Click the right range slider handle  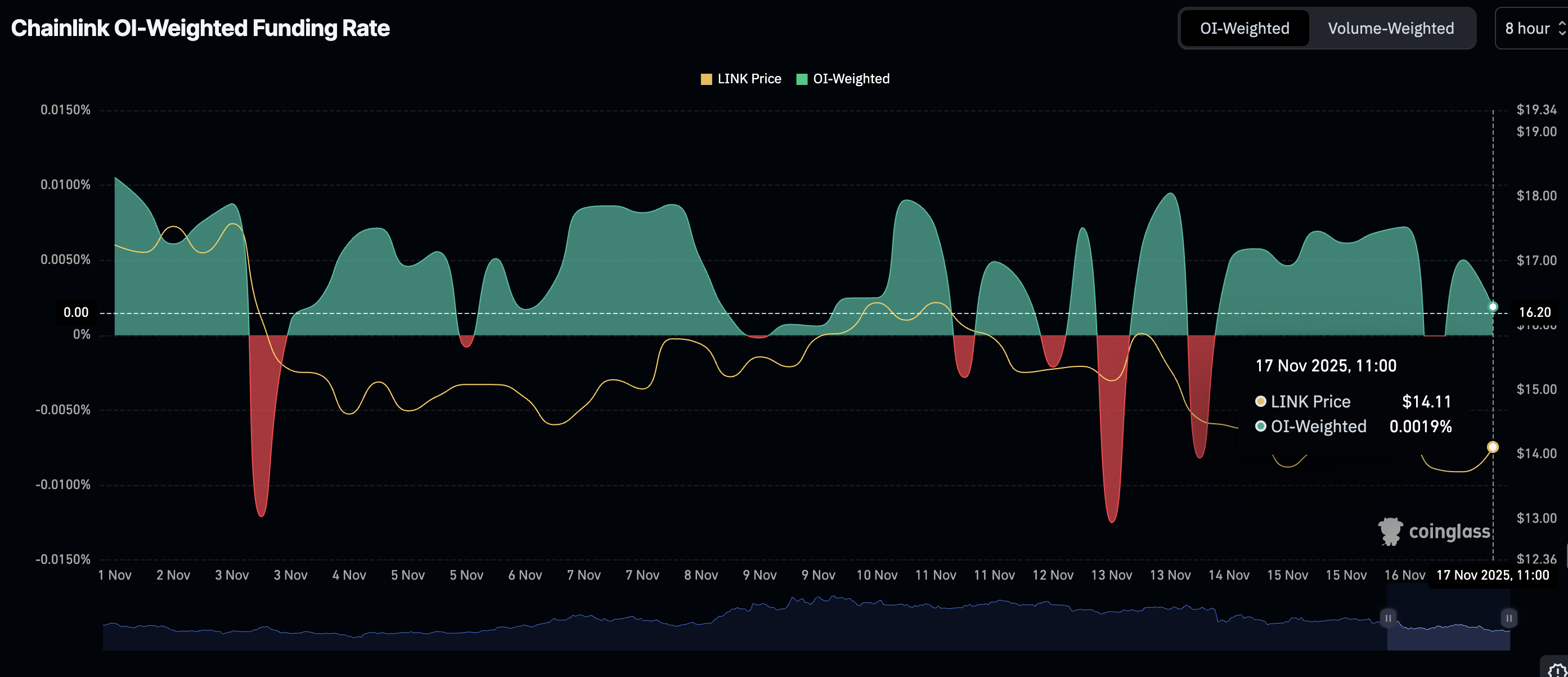pos(1509,618)
